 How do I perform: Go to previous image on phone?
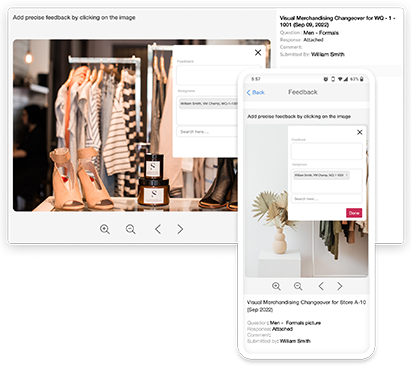click(x=321, y=286)
